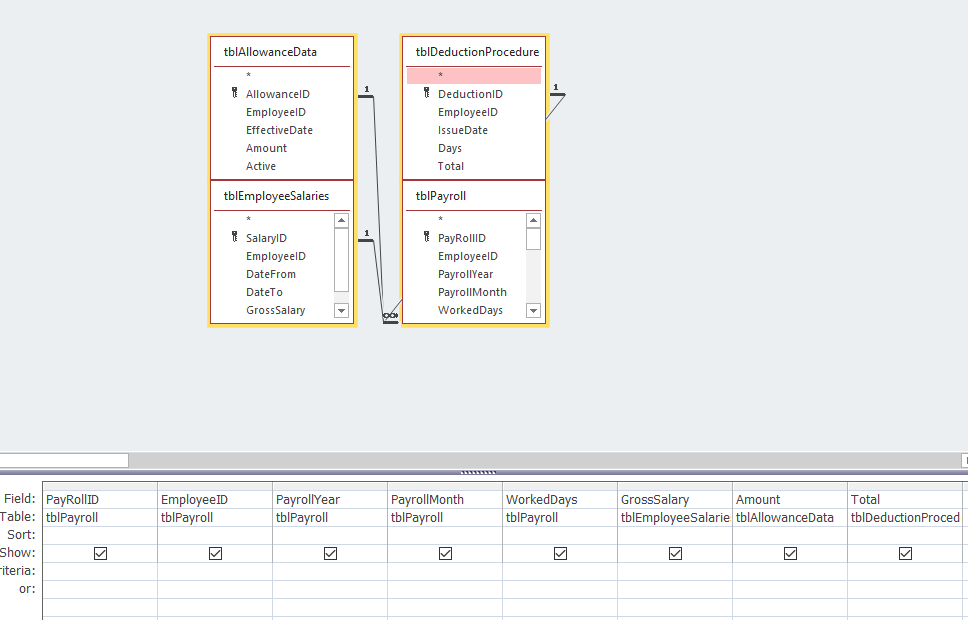The width and height of the screenshot is (968, 620).
Task: Select Amount field in tblAllowanceData list
Action: 266,148
